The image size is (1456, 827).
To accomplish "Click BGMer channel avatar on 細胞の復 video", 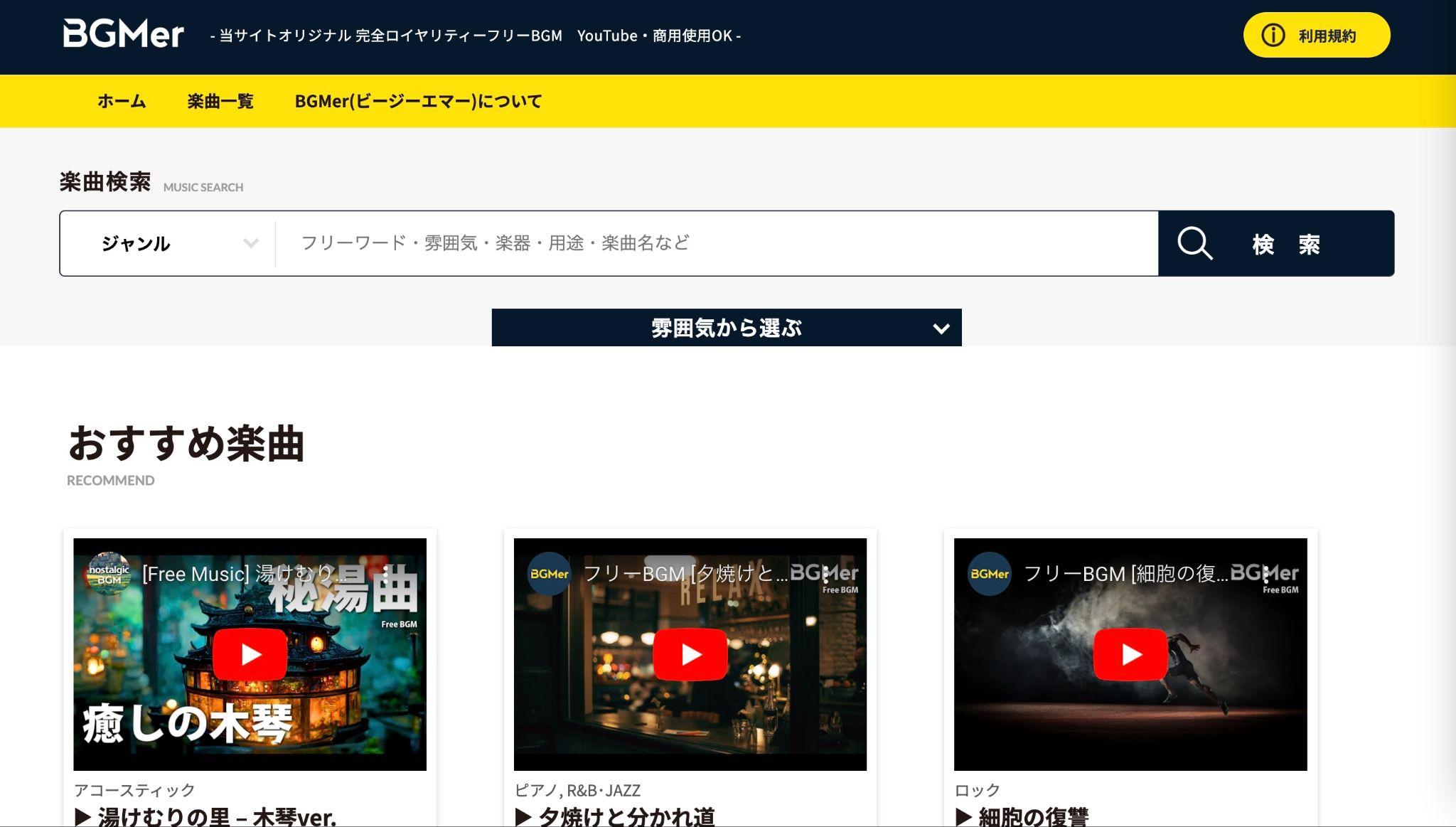I will pos(989,574).
